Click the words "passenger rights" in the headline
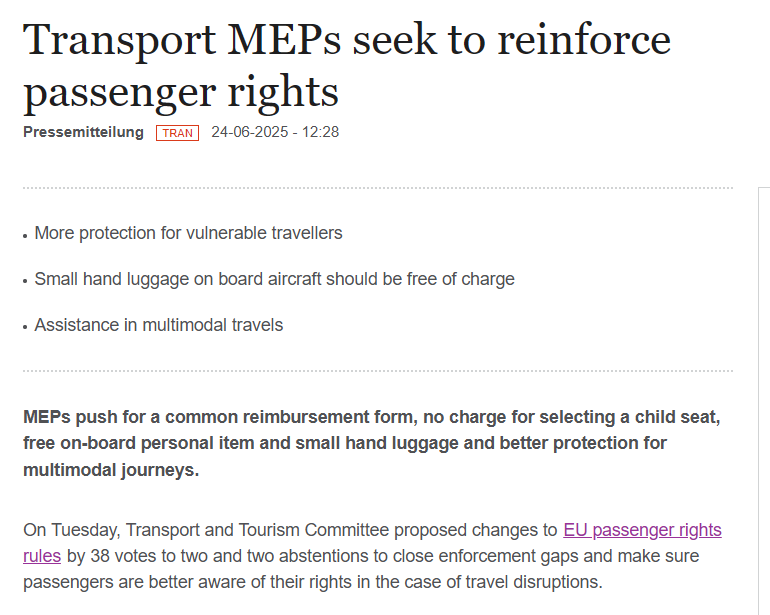 (181, 92)
